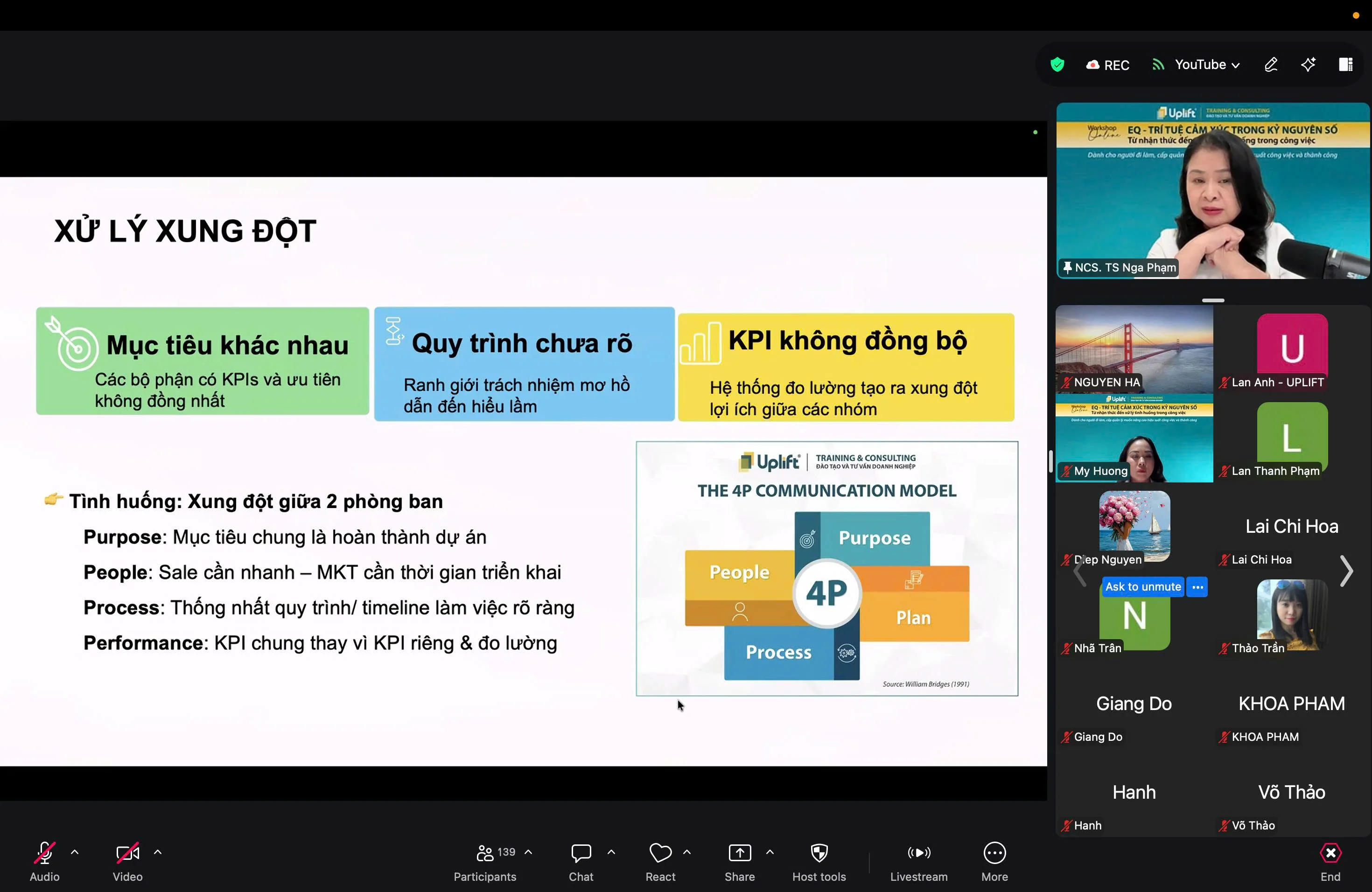
Task: Go to next page of participants
Action: [1346, 571]
